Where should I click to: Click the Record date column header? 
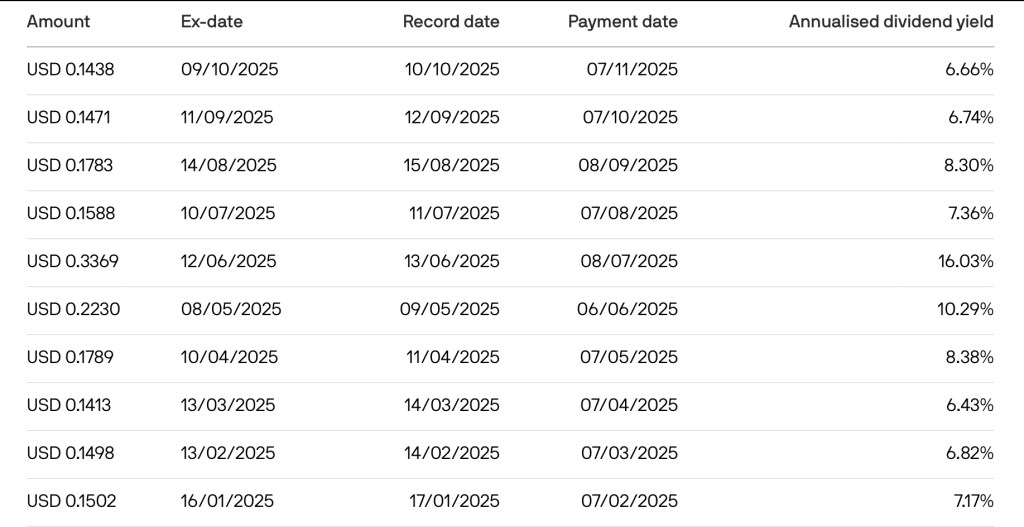(x=451, y=21)
